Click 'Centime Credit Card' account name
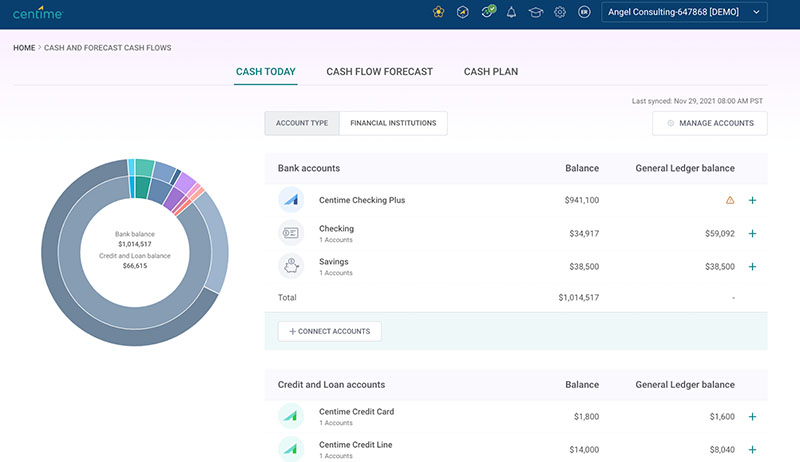The width and height of the screenshot is (800, 462). 357,412
